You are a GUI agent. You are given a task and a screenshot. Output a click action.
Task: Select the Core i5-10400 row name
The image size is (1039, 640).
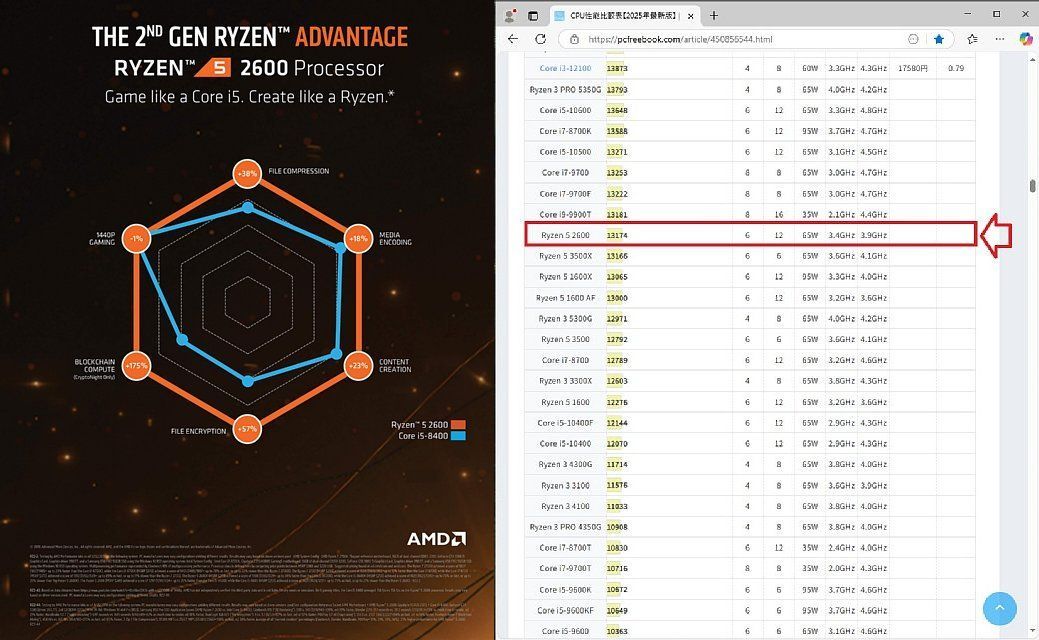[x=565, y=444]
